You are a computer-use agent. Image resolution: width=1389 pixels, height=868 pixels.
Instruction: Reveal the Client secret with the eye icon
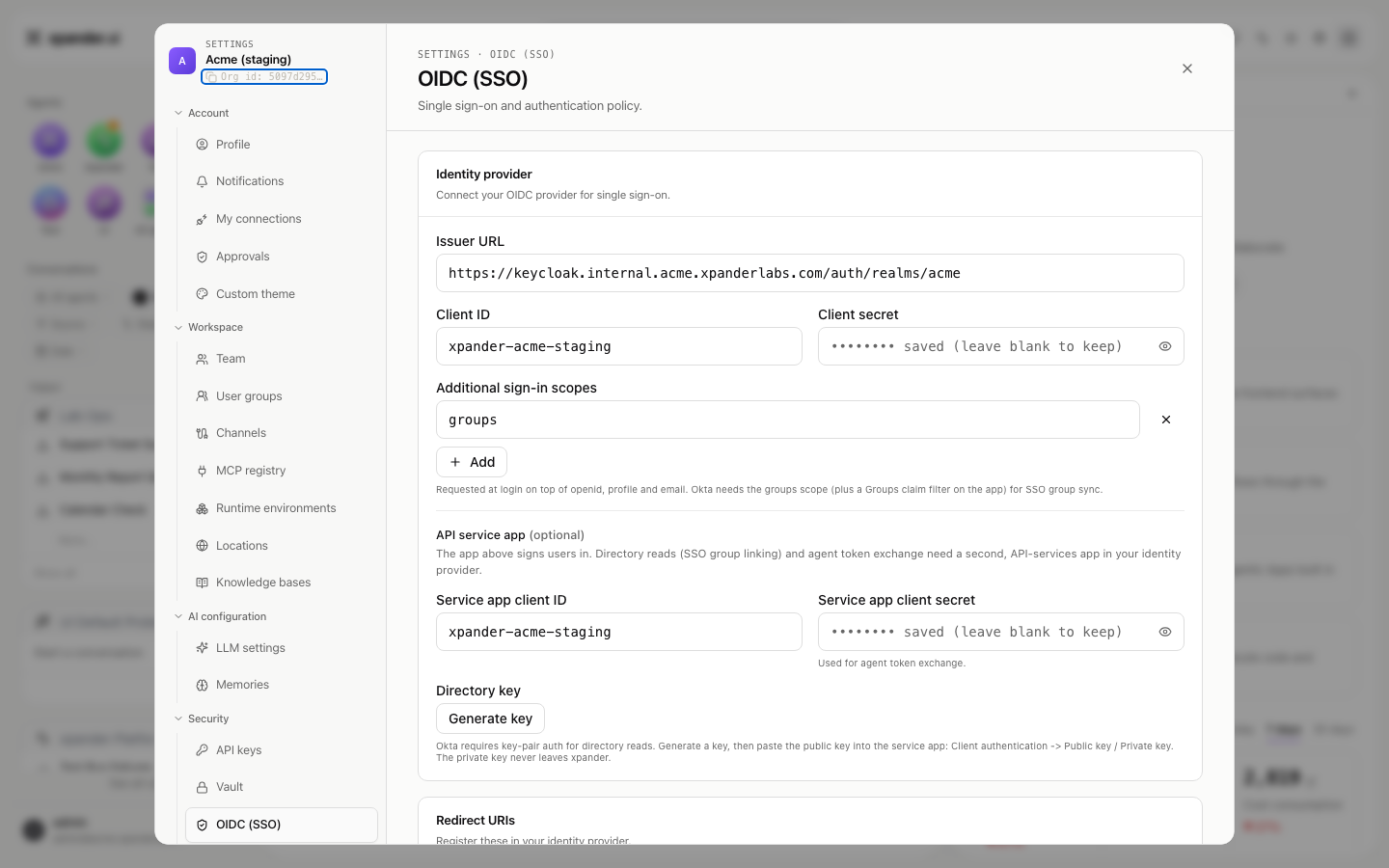[x=1165, y=346]
